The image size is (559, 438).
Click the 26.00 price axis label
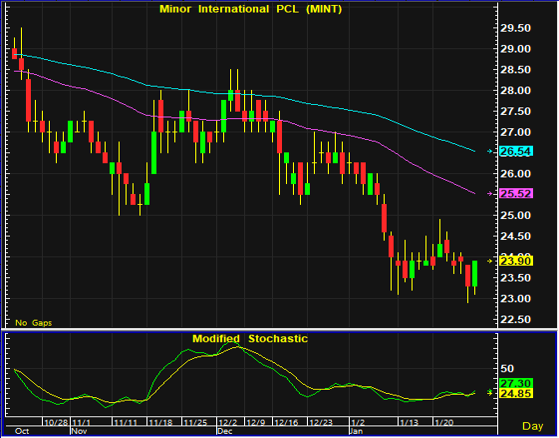coord(516,174)
